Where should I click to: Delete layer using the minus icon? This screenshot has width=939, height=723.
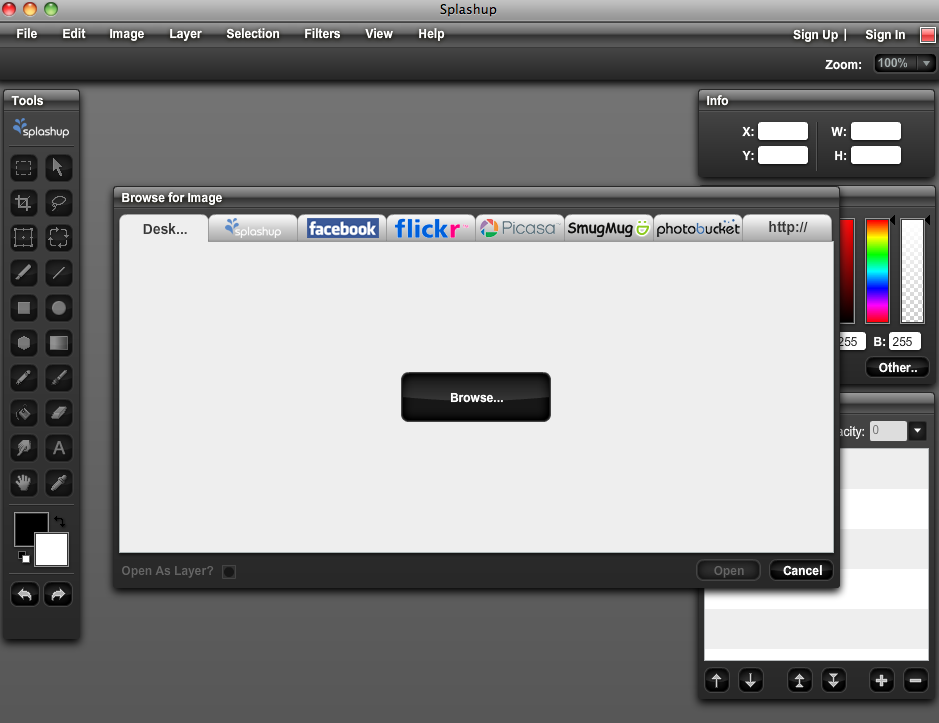[915, 681]
